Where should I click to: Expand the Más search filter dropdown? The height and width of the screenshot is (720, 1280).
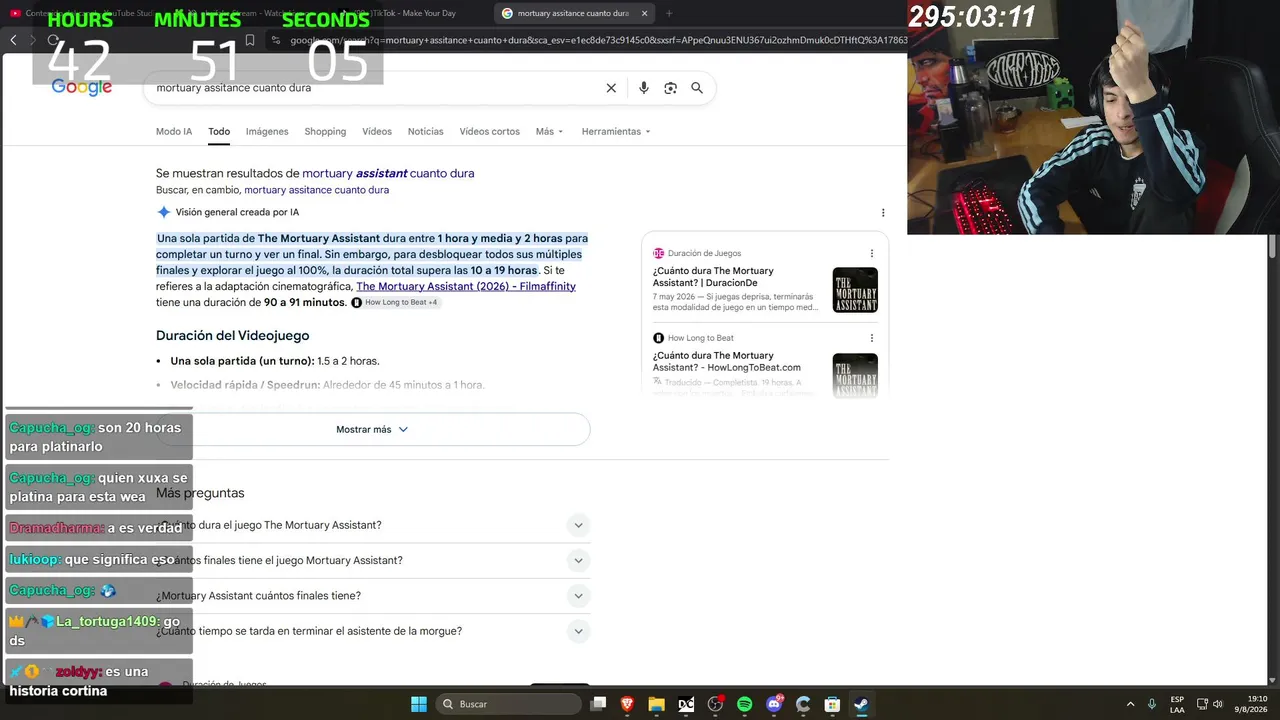point(549,131)
